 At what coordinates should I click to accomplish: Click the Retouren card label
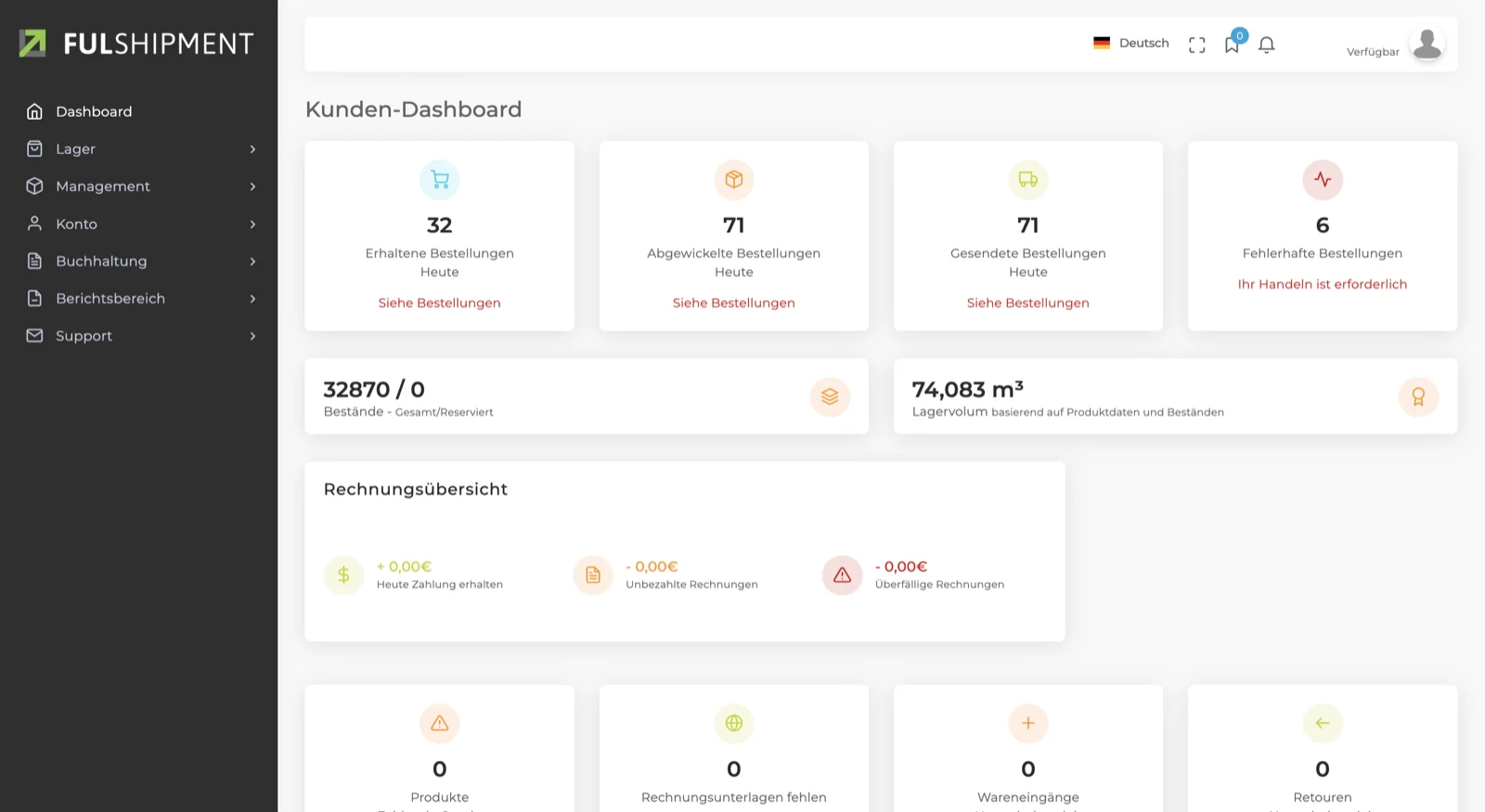tap(1323, 797)
